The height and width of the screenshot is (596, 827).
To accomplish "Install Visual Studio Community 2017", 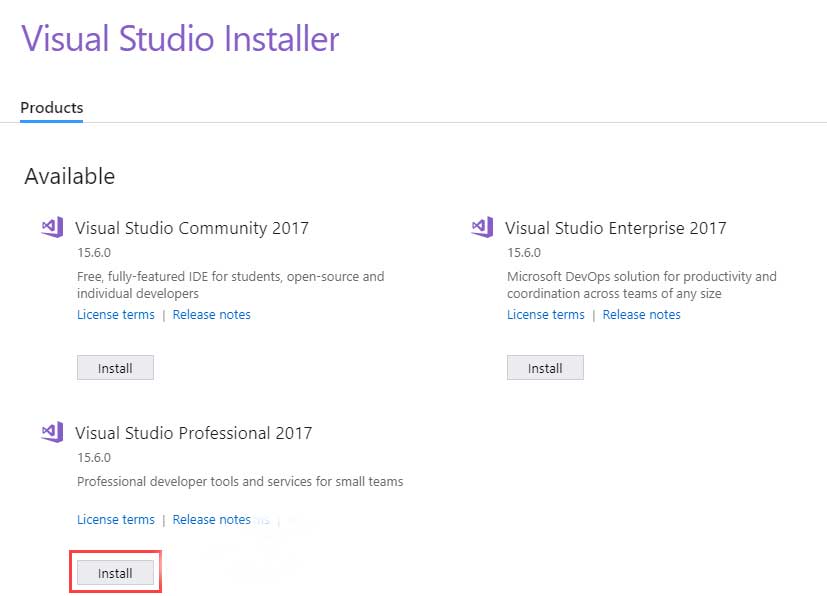I will [115, 367].
